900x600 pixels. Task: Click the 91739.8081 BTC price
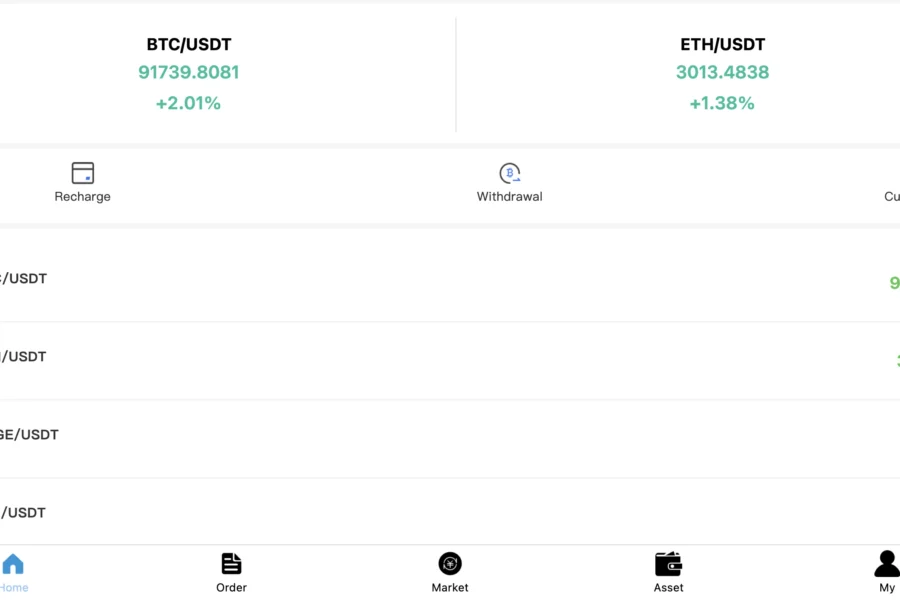(189, 72)
